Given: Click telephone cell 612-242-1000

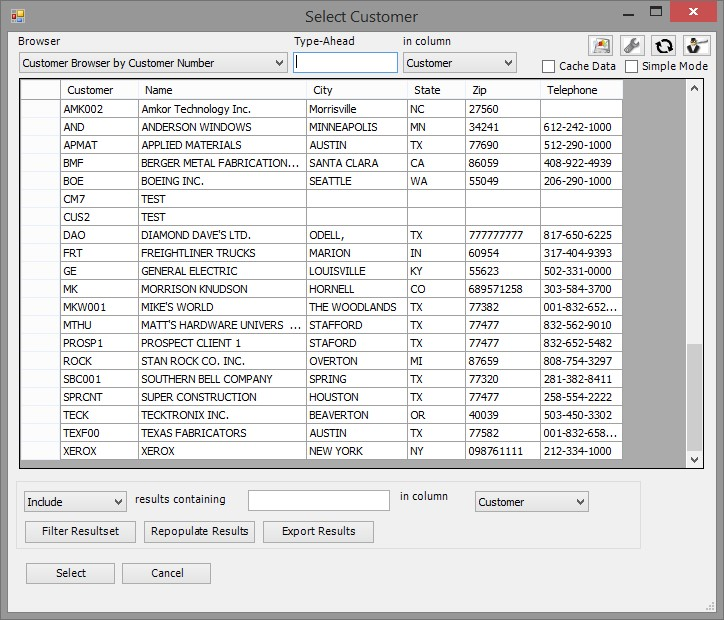Looking at the screenshot, I should tap(581, 127).
